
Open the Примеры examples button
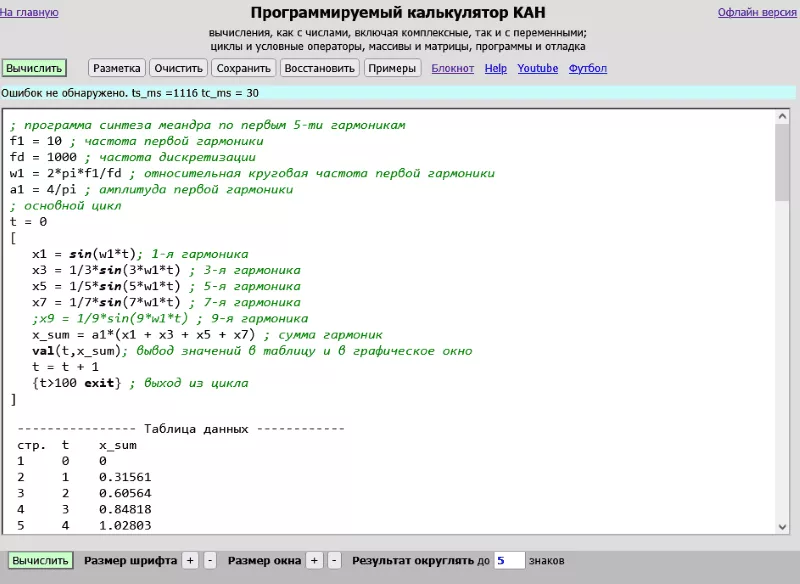pyautogui.click(x=392, y=68)
